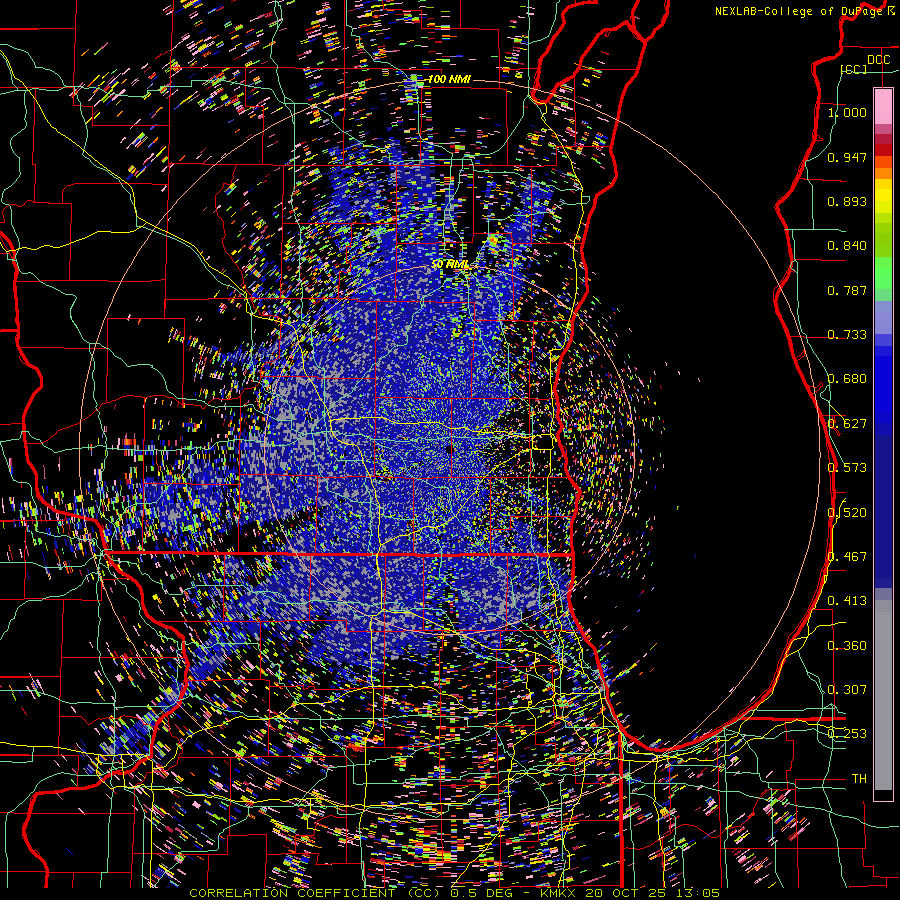Image resolution: width=900 pixels, height=900 pixels.
Task: Click the 0.787 legend value
Action: click(x=847, y=290)
